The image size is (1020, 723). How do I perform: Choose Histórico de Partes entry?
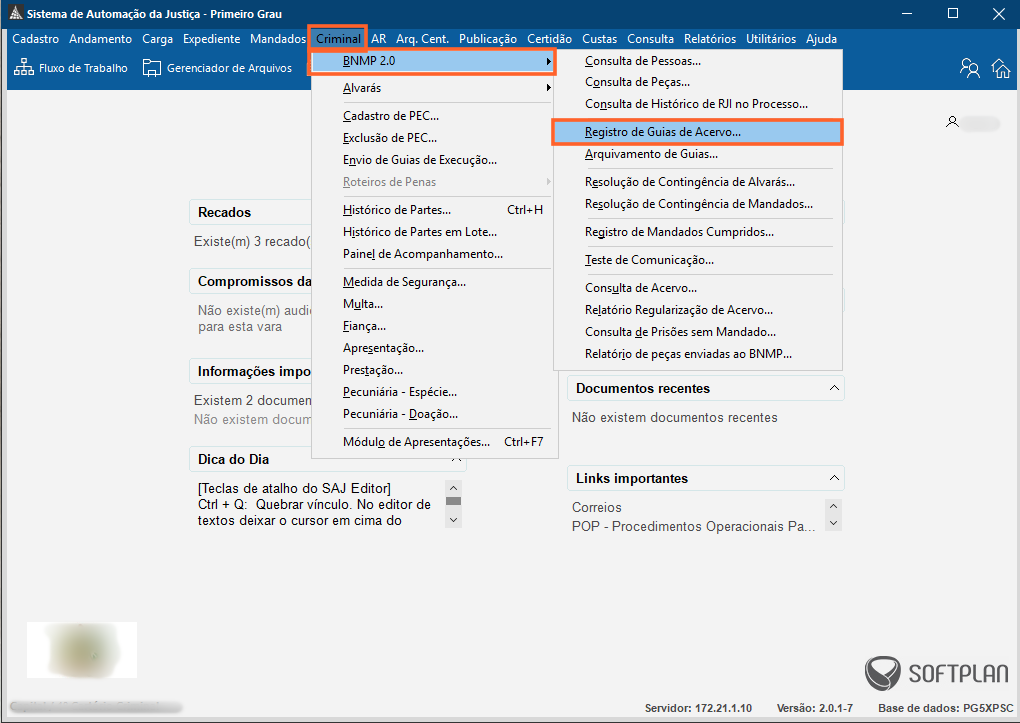(433, 210)
